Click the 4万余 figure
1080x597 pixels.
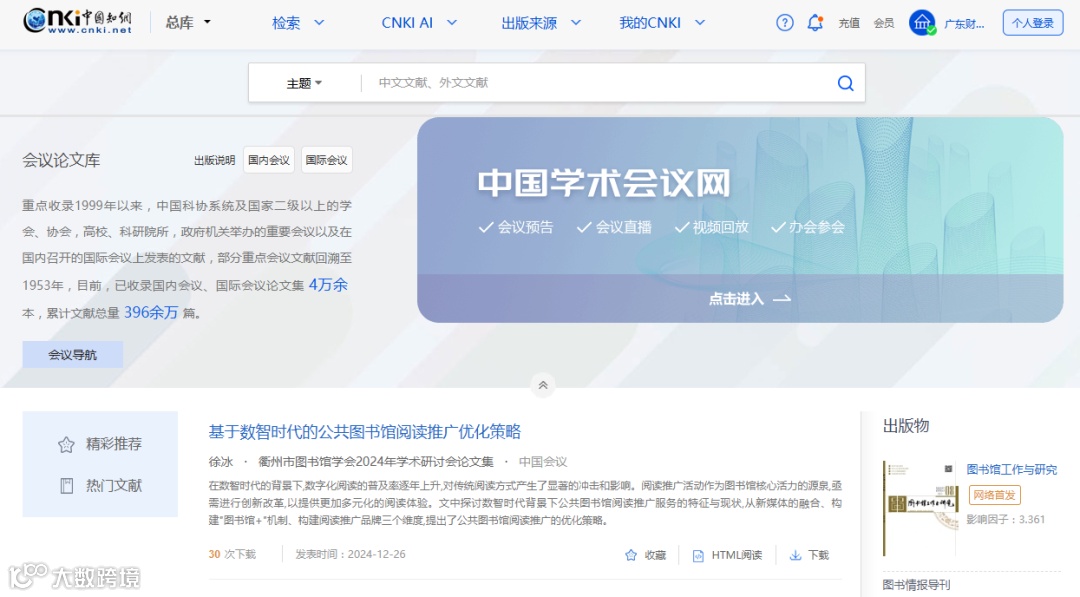(328, 285)
